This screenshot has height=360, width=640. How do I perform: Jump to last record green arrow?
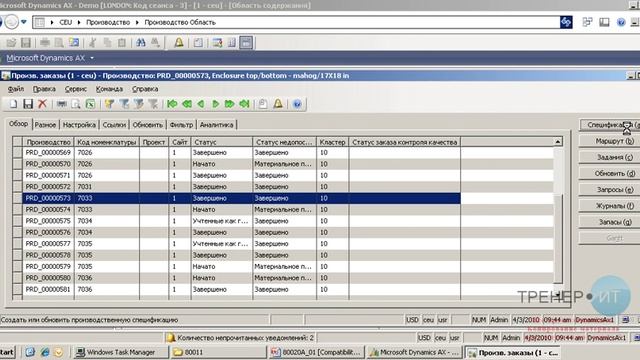tap(244, 104)
